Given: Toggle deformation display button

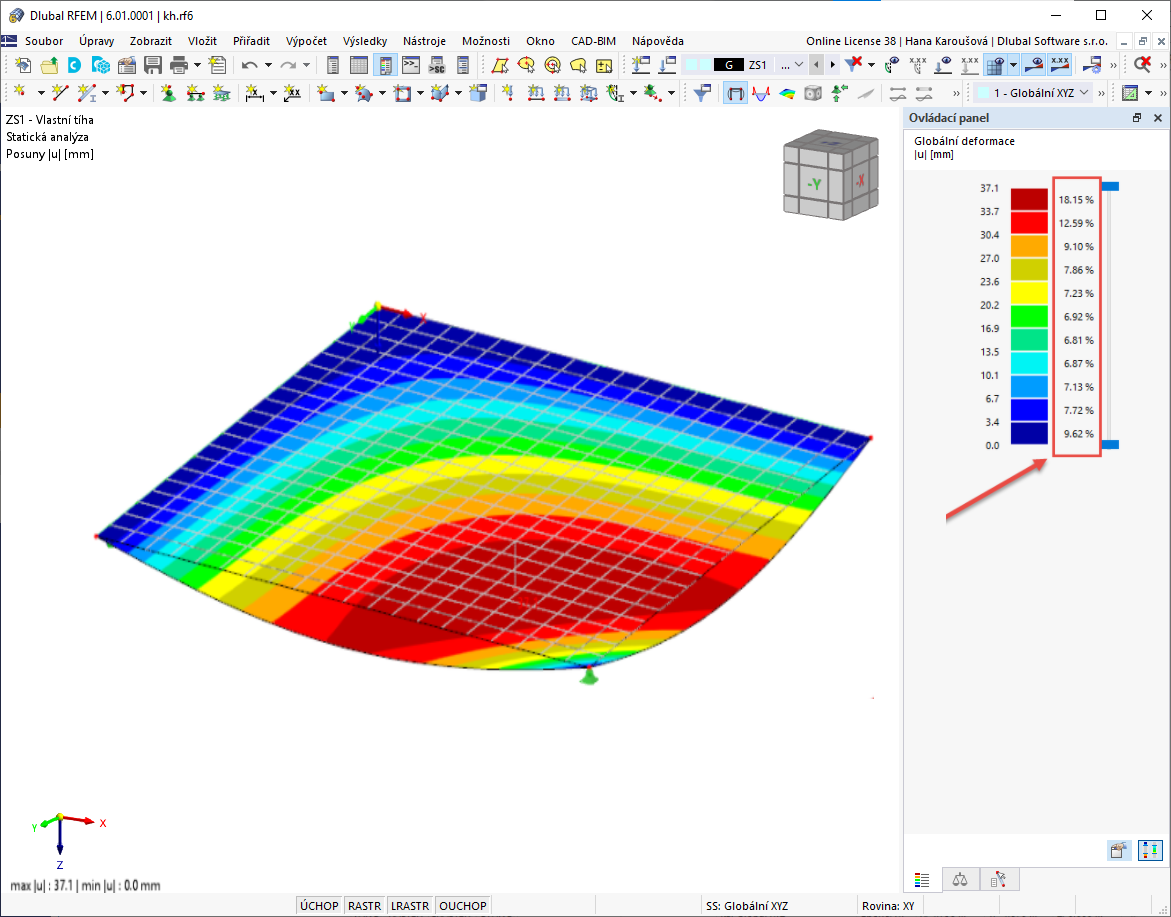Looking at the screenshot, I should [736, 93].
